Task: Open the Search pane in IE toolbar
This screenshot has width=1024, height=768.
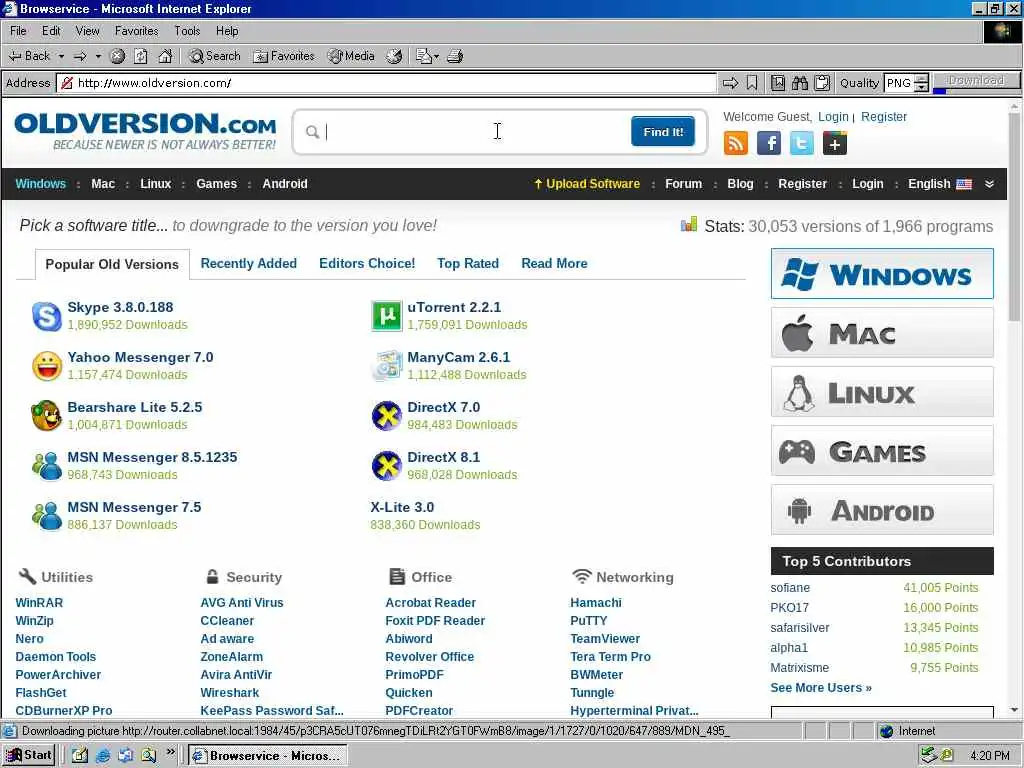Action: point(215,56)
